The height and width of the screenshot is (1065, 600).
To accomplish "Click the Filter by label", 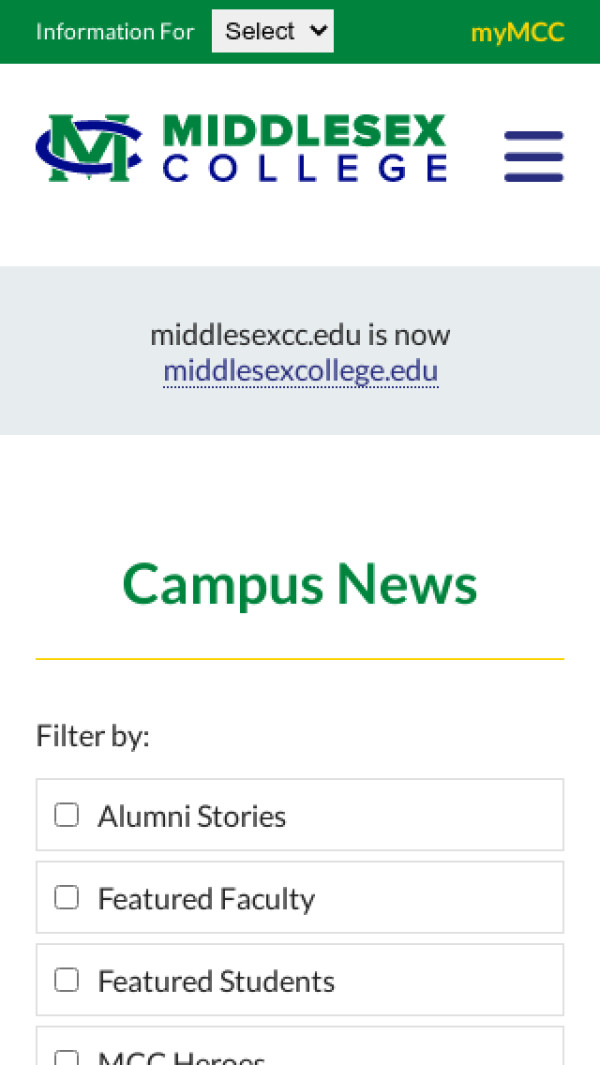I will click(93, 736).
